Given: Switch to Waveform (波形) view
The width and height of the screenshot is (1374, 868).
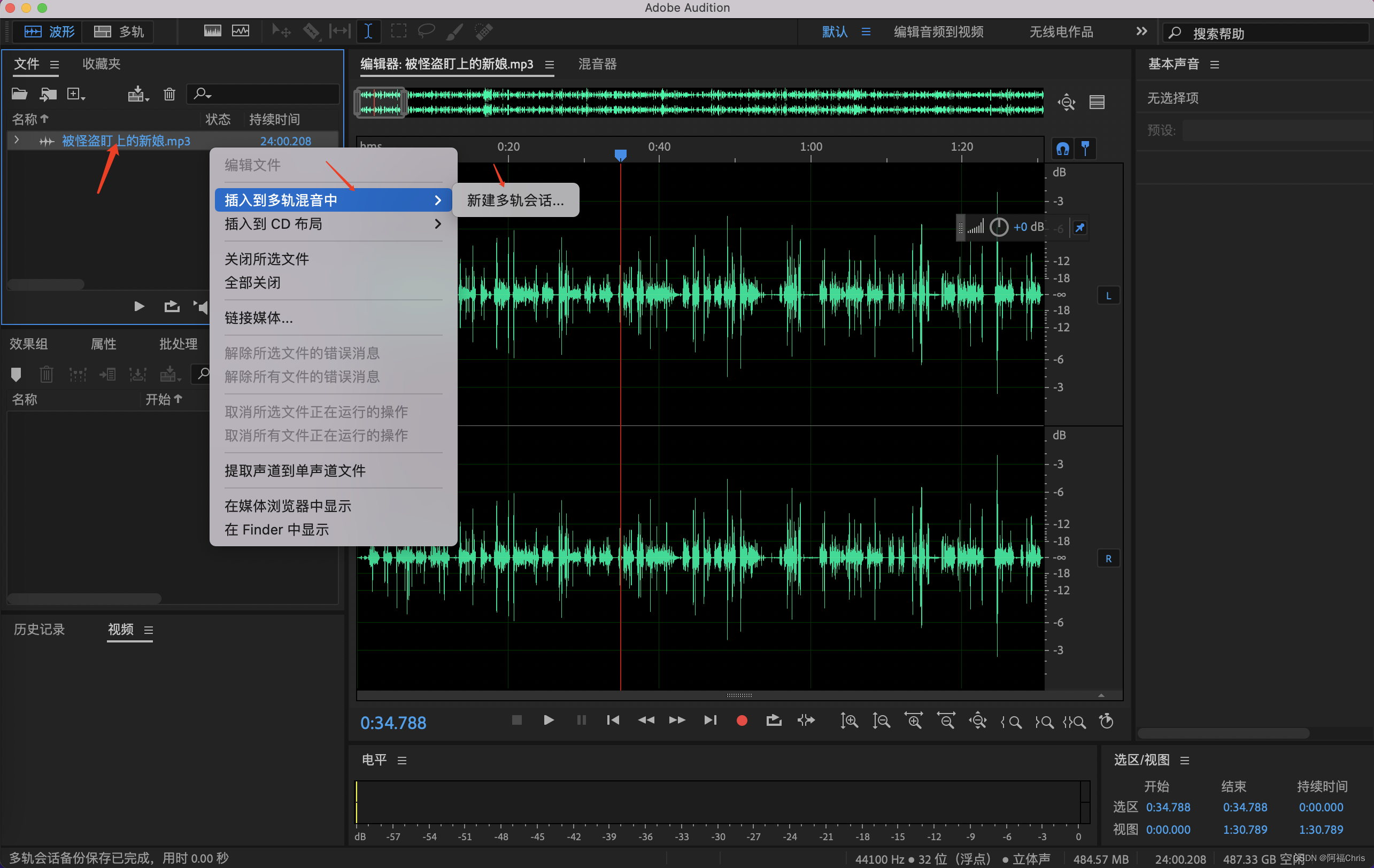Looking at the screenshot, I should [49, 32].
